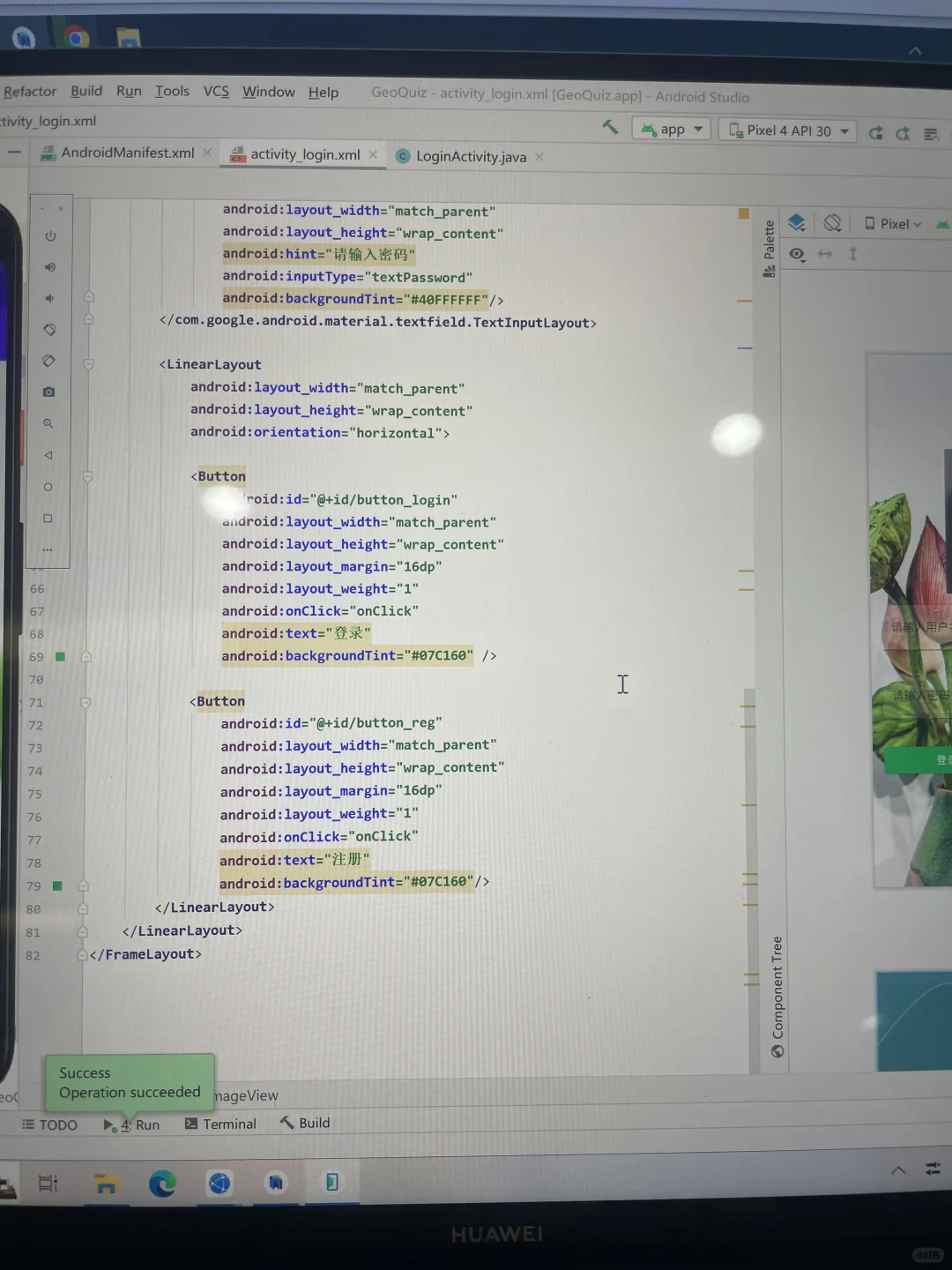Click the Android API version icon in preview toolbar
The image size is (952, 1270).
[x=942, y=224]
